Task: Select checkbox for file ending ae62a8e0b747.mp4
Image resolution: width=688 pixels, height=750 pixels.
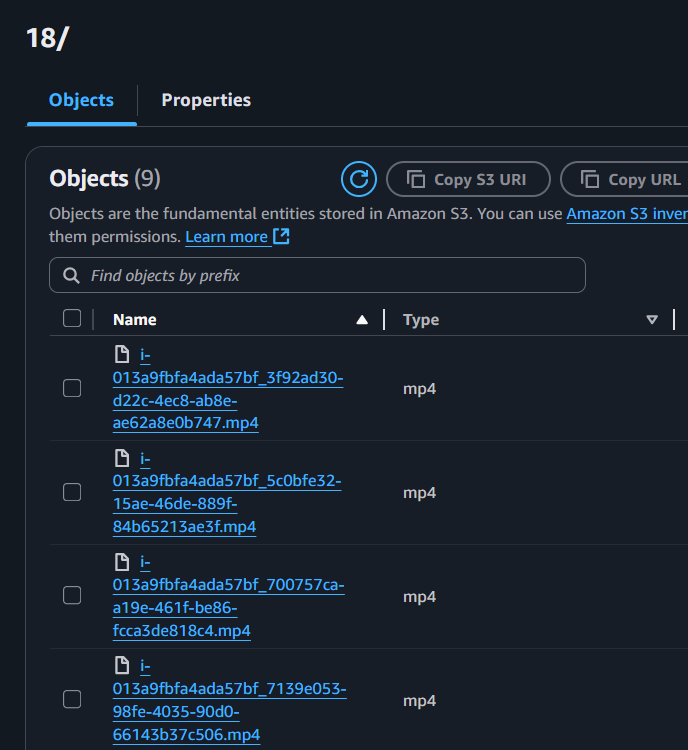Action: (72, 388)
